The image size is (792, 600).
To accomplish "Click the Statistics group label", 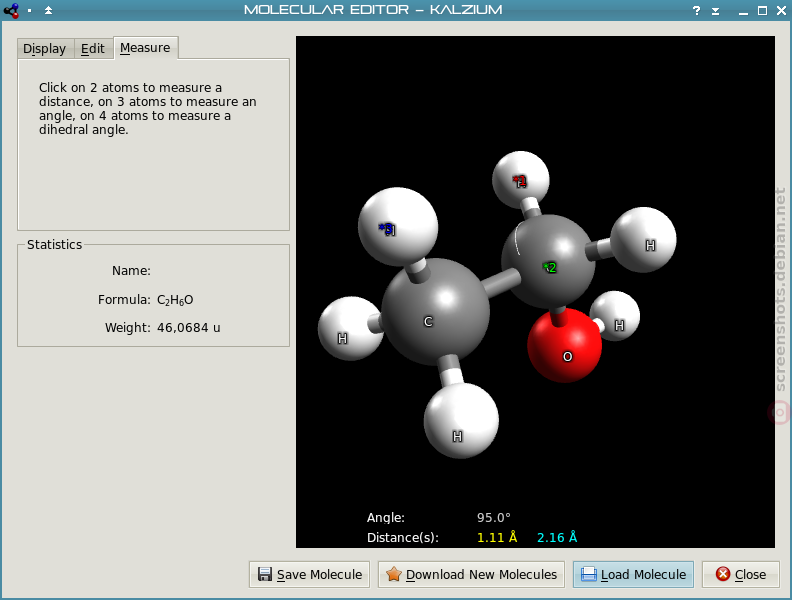I will point(55,244).
